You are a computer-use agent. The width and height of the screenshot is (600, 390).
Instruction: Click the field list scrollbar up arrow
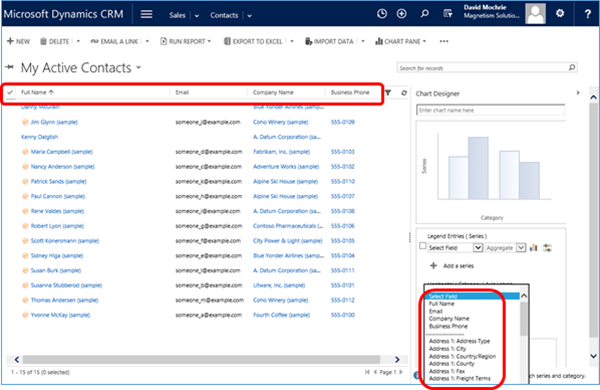coord(524,296)
